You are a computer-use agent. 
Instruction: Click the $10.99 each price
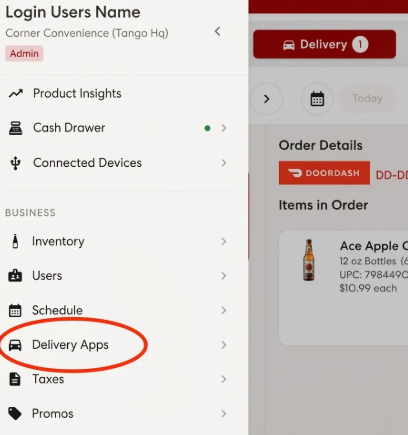(368, 288)
